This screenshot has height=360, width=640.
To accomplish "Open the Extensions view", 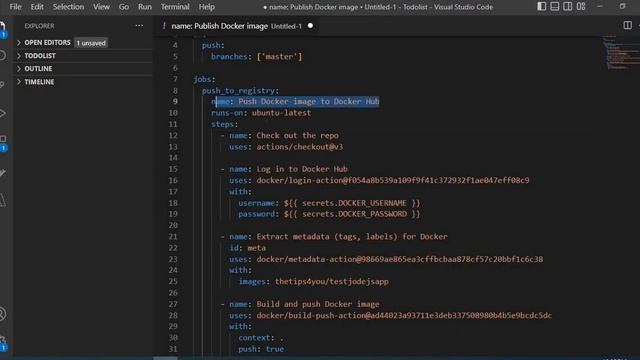I will click(x=2, y=140).
